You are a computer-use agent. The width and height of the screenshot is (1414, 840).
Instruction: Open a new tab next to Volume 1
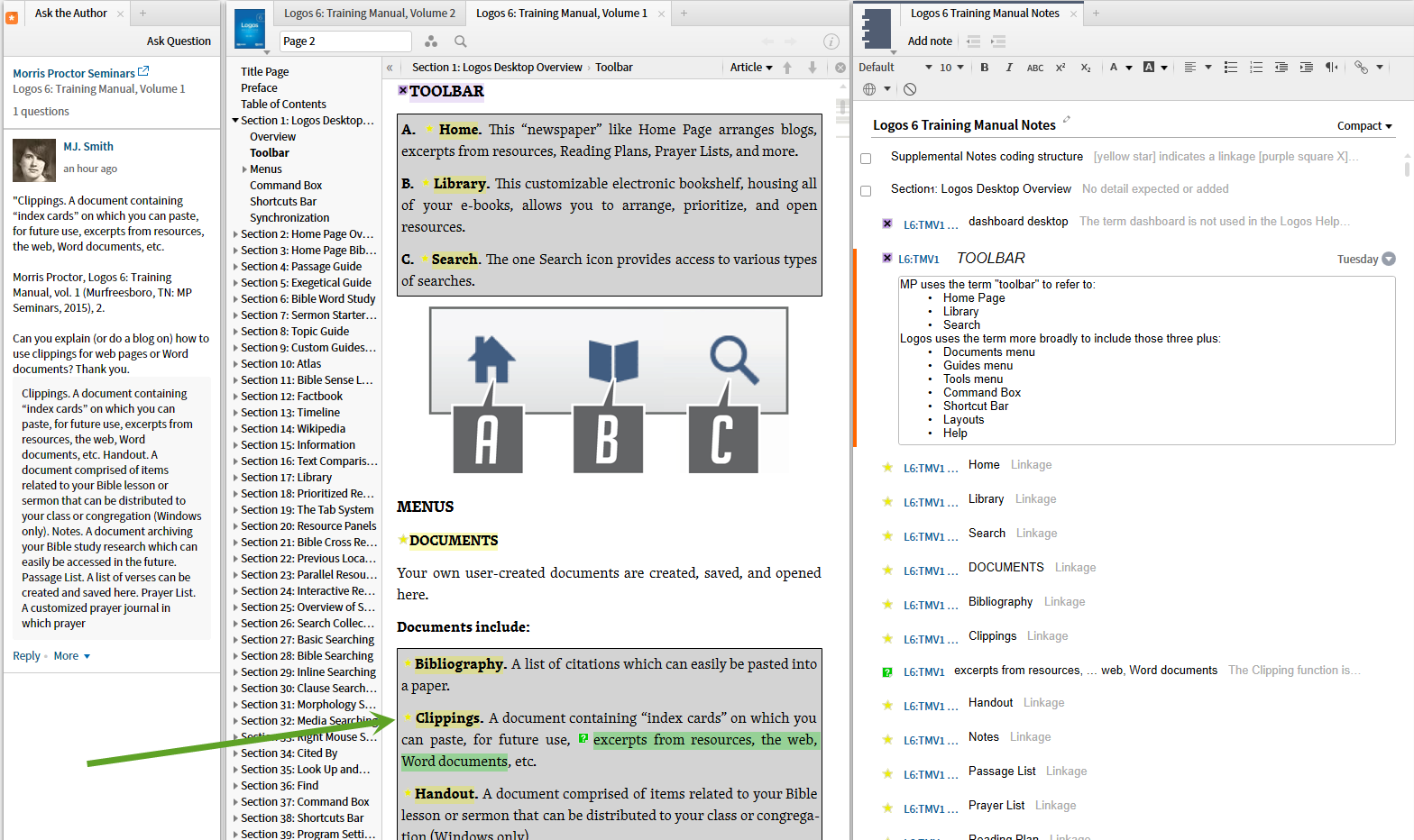(x=684, y=14)
